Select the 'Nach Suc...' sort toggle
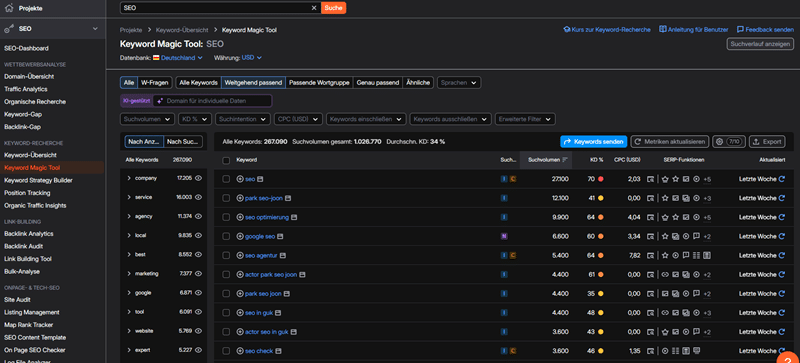800x363 pixels. tap(184, 142)
